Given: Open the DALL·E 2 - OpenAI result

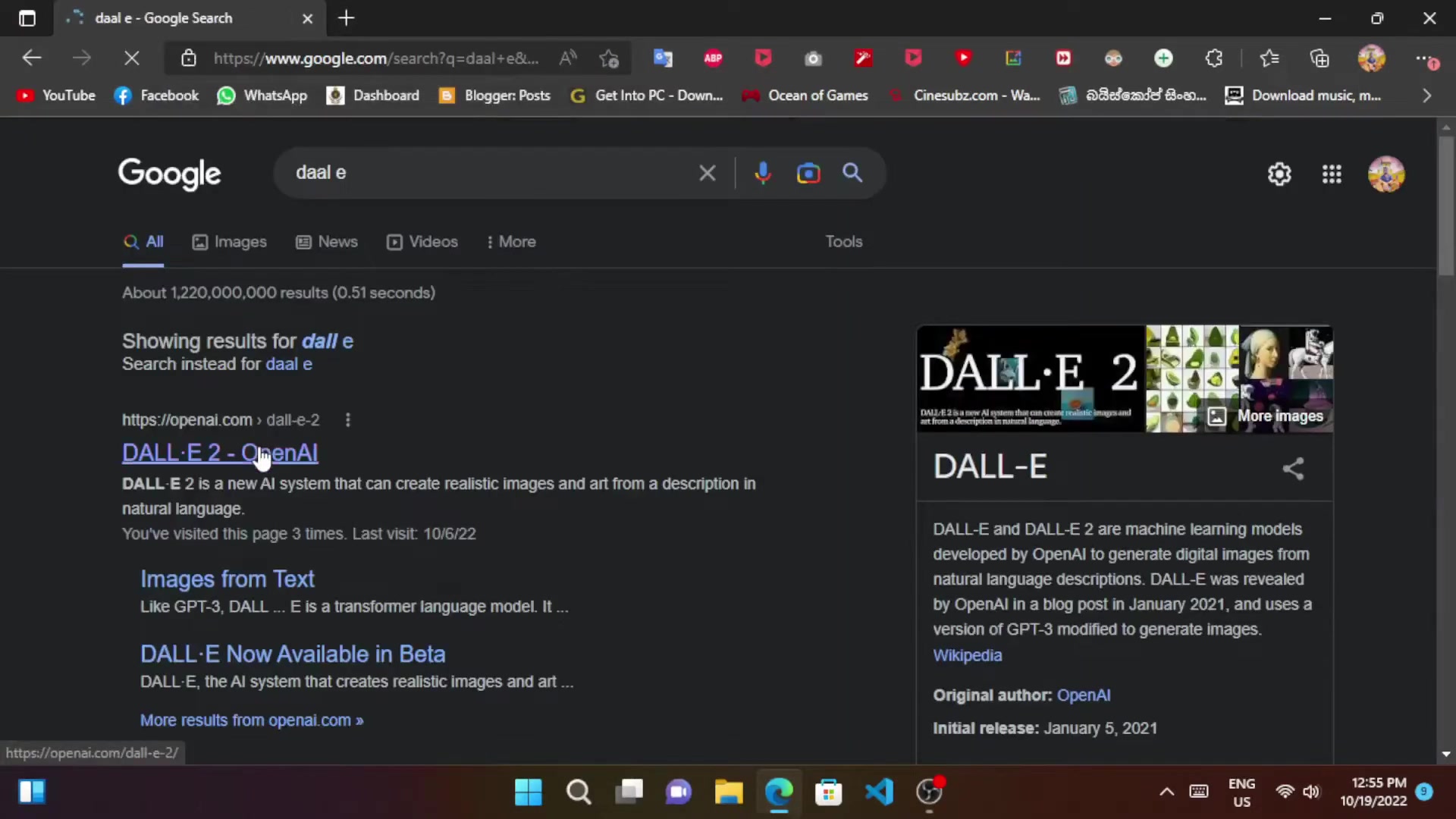Looking at the screenshot, I should [x=220, y=453].
